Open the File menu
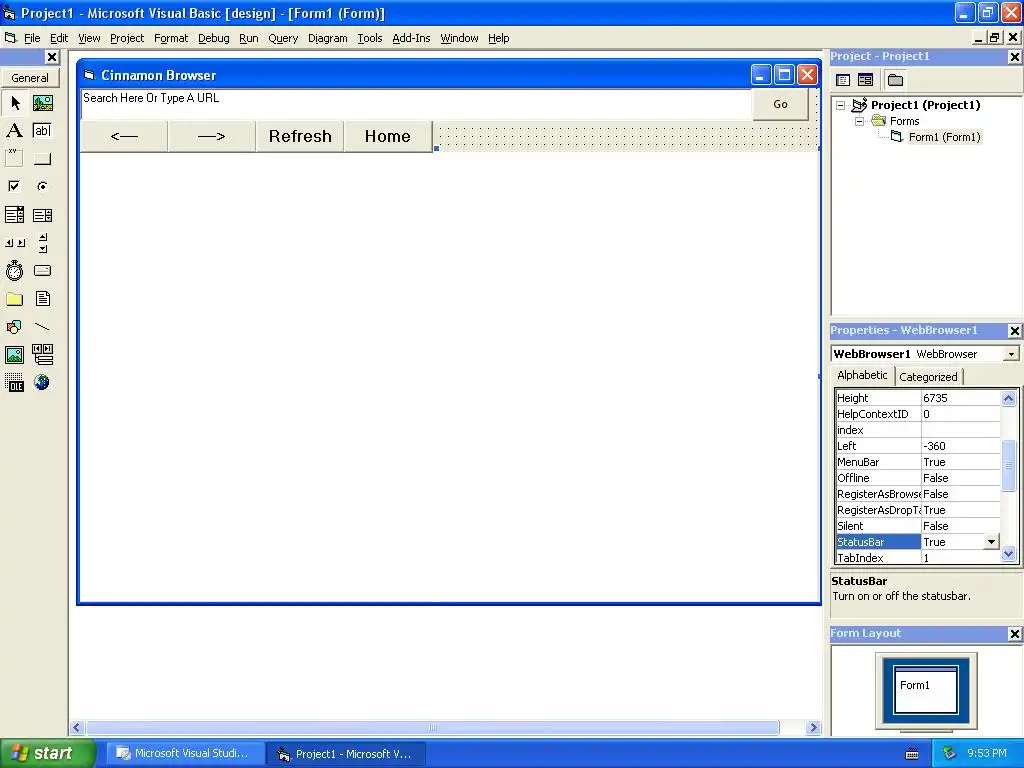Screen dimensions: 1024x768 (32, 39)
